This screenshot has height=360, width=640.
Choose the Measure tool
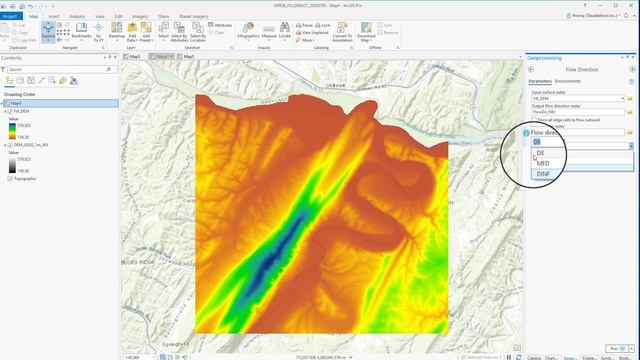pyautogui.click(x=269, y=31)
